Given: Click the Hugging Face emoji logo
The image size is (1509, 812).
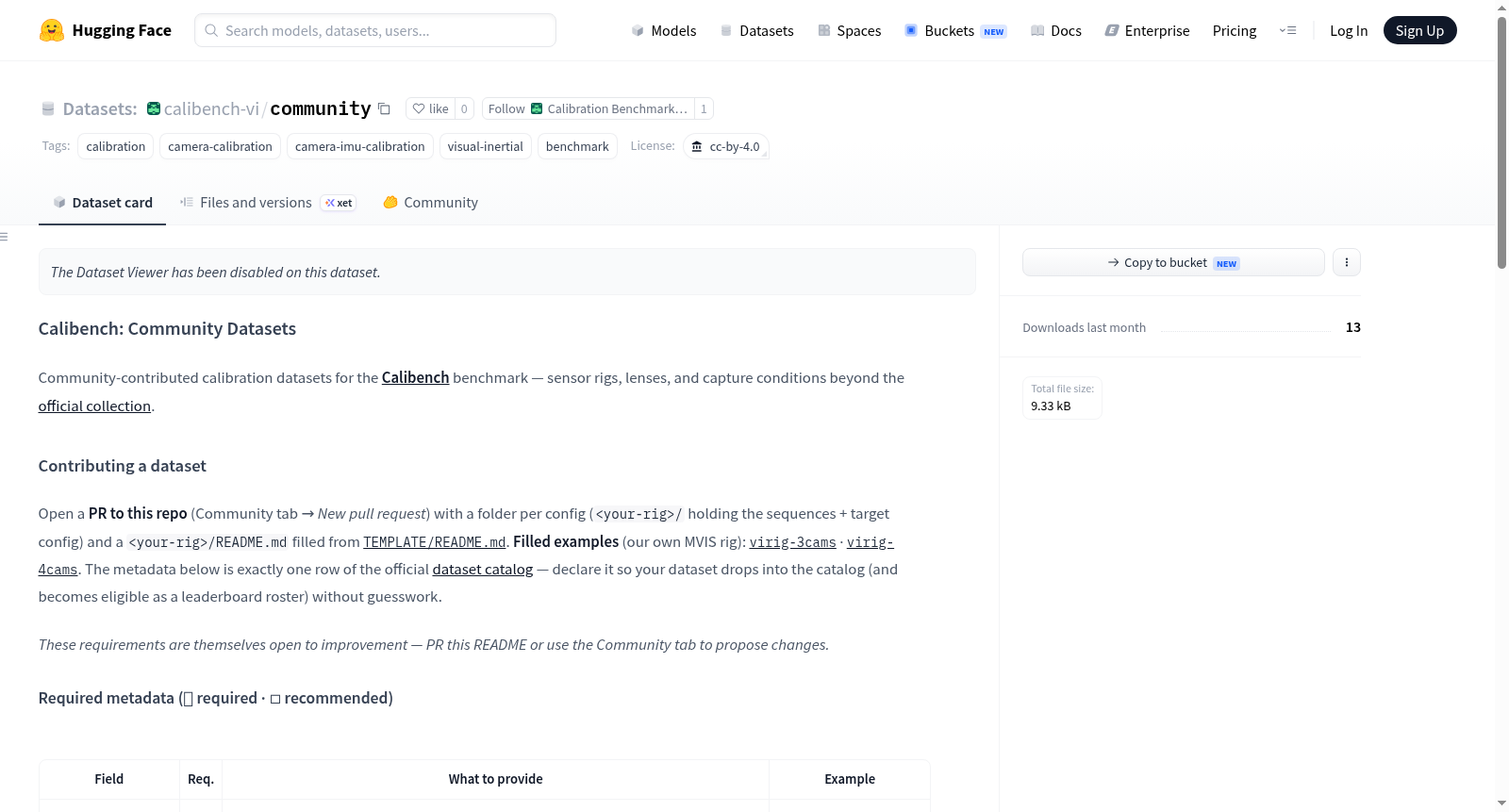Looking at the screenshot, I should pyautogui.click(x=52, y=30).
